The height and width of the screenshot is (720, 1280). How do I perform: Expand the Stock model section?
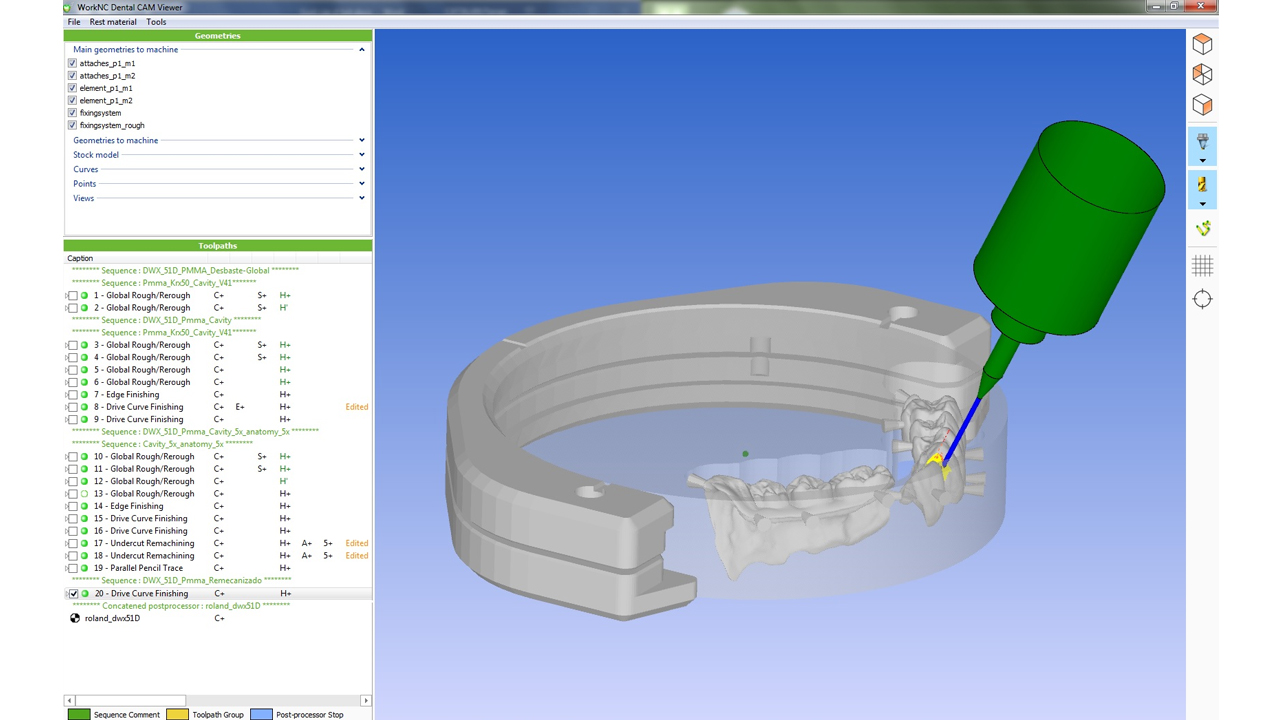coord(362,155)
